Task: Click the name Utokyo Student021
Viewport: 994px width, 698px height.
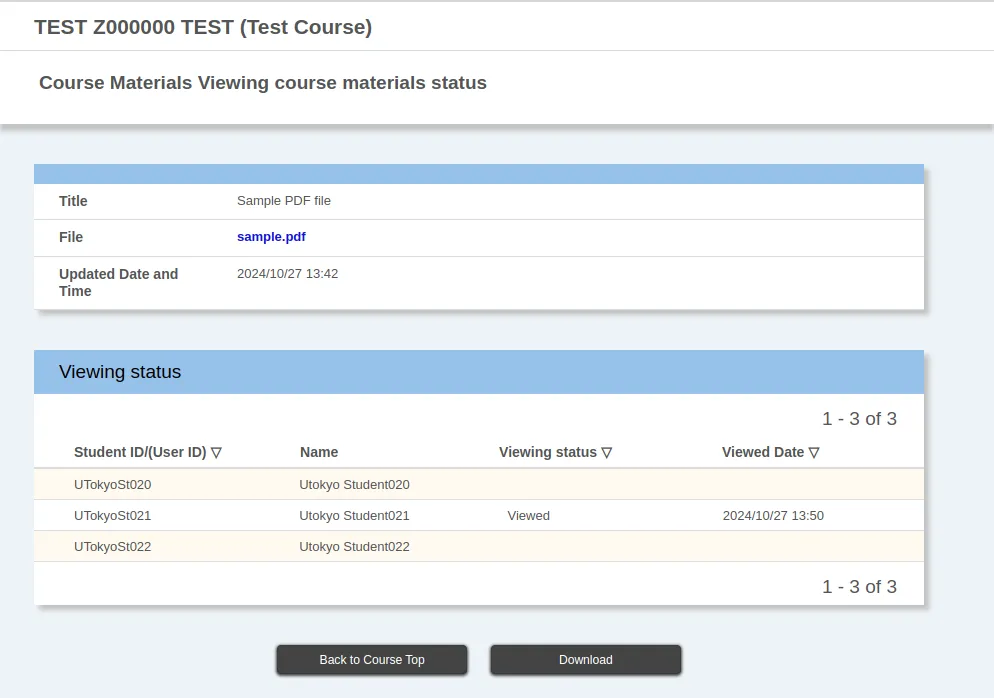Action: coord(354,516)
